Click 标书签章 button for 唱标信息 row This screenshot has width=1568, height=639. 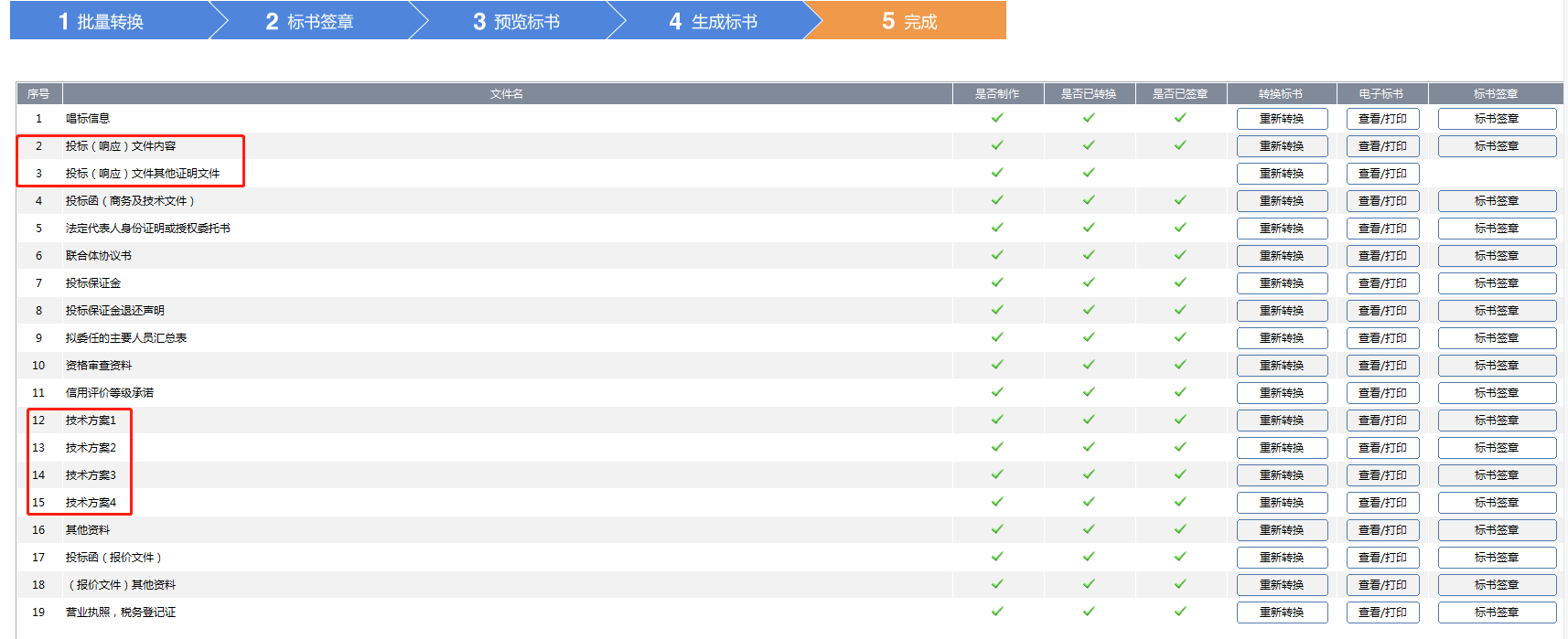click(1497, 119)
